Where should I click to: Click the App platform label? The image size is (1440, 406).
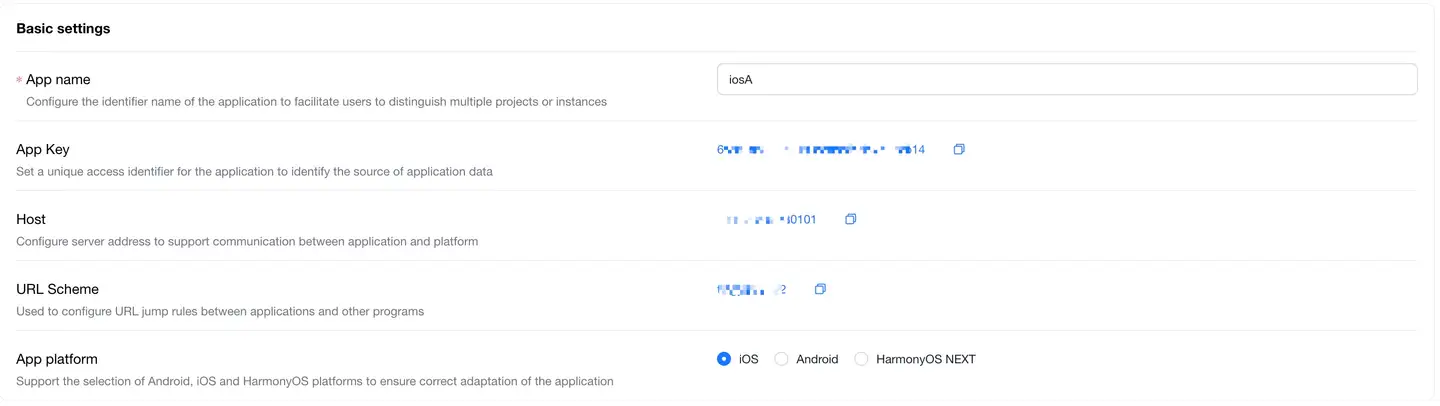pos(57,359)
